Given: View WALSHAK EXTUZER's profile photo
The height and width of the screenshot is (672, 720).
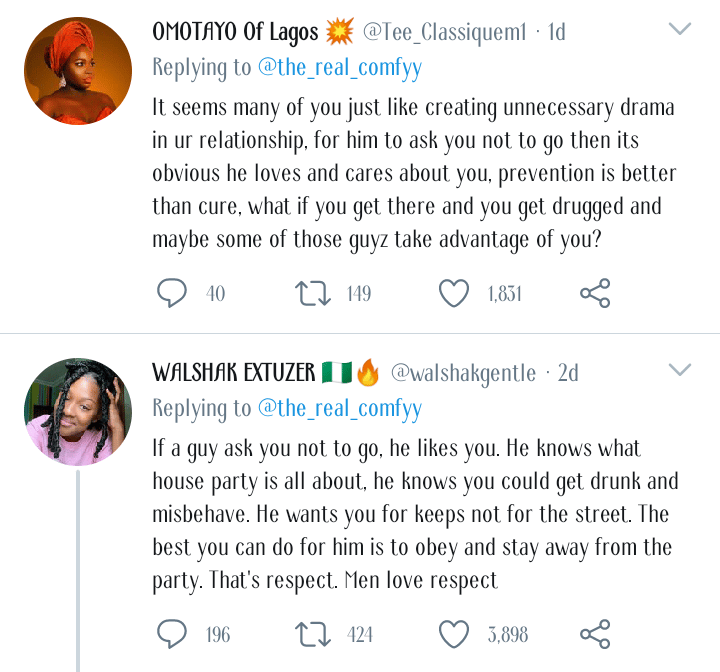Looking at the screenshot, I should point(78,412).
